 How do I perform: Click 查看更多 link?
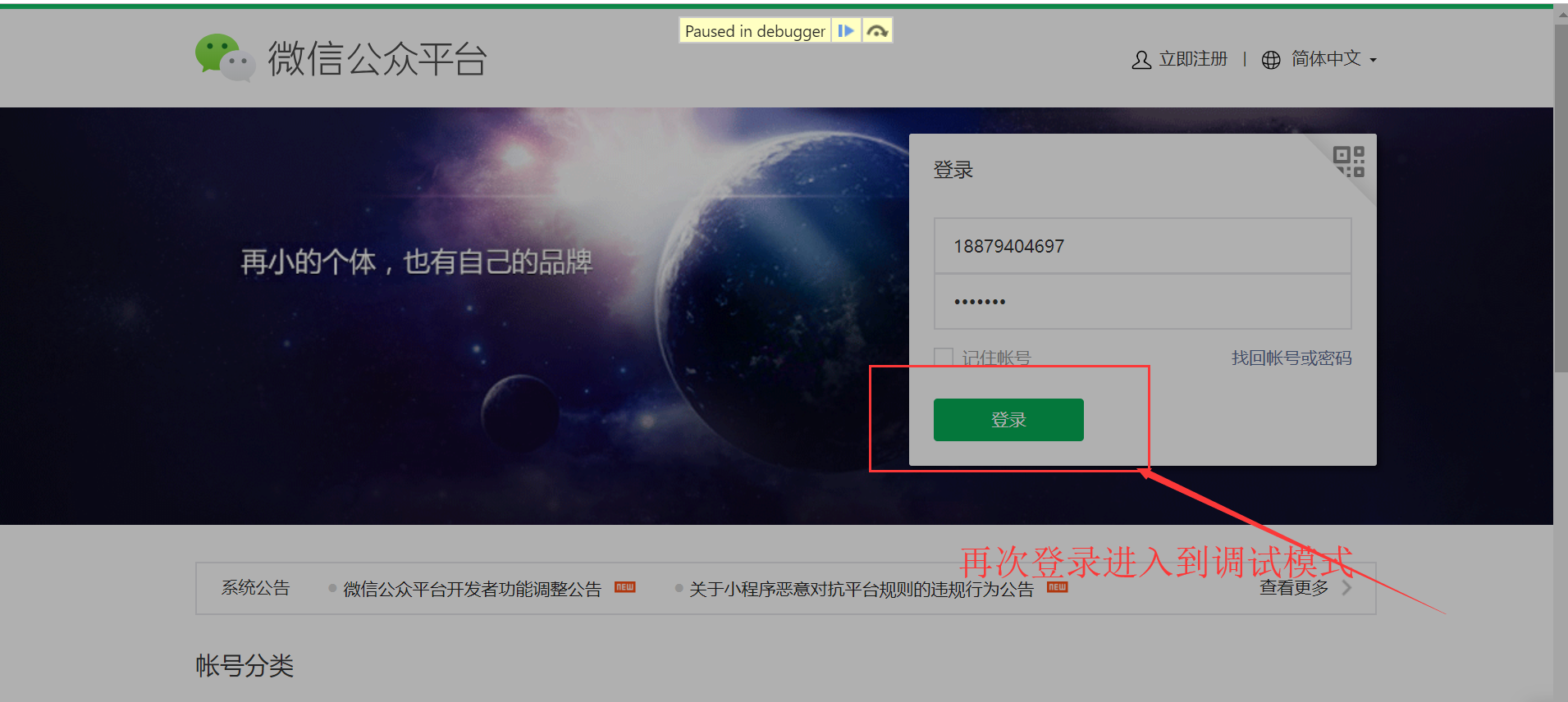1294,587
